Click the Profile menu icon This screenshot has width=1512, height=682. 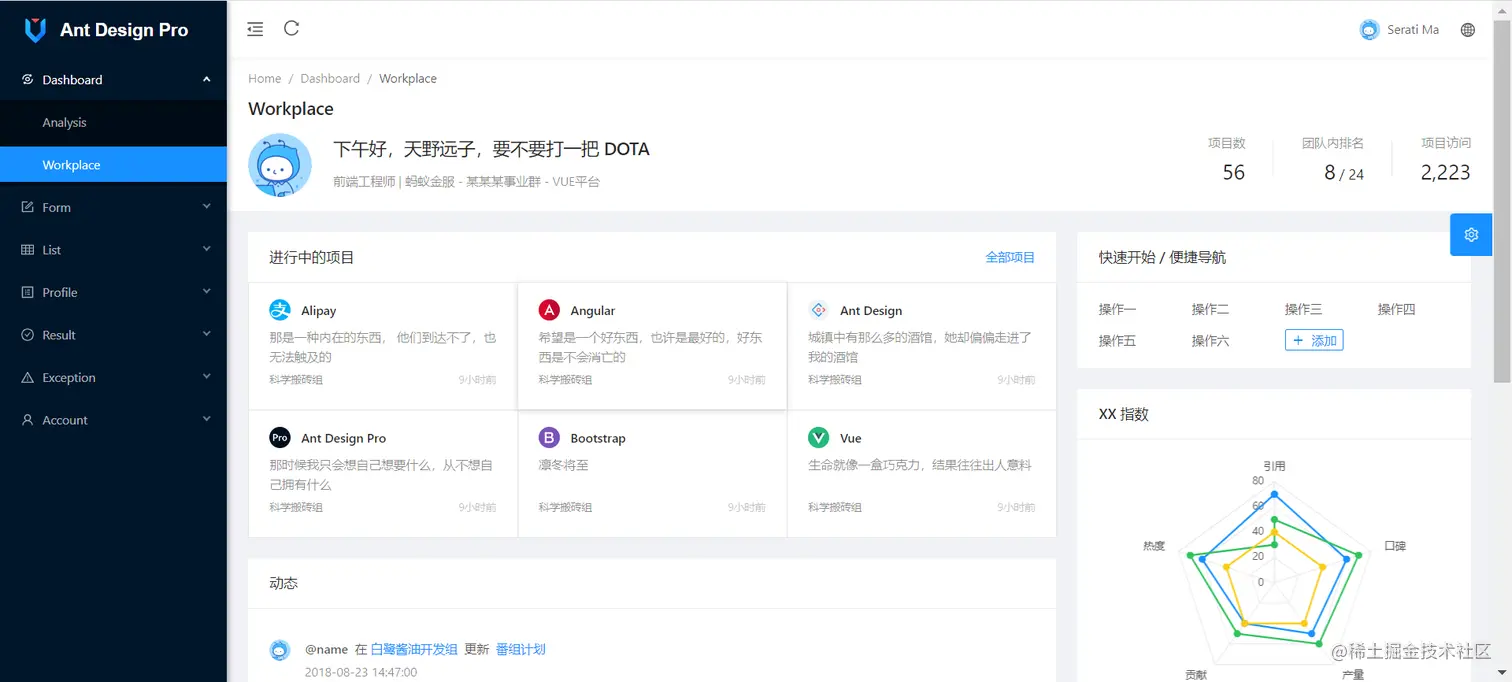tap(28, 292)
